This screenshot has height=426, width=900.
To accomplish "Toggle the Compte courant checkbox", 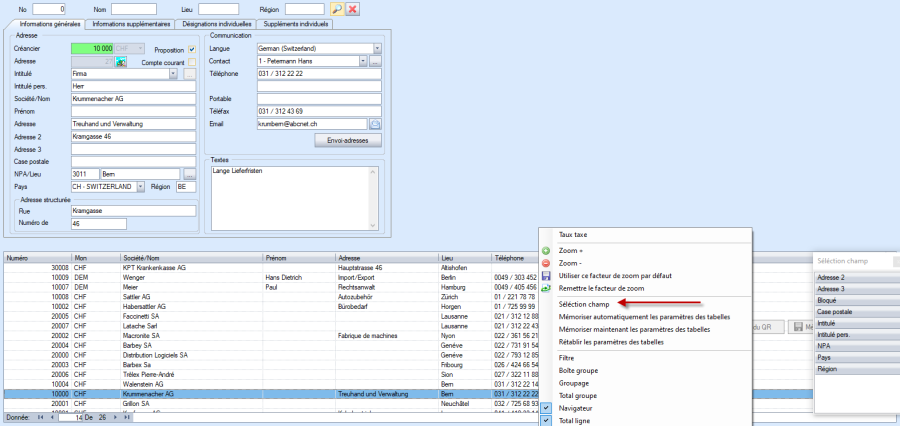I will click(192, 62).
